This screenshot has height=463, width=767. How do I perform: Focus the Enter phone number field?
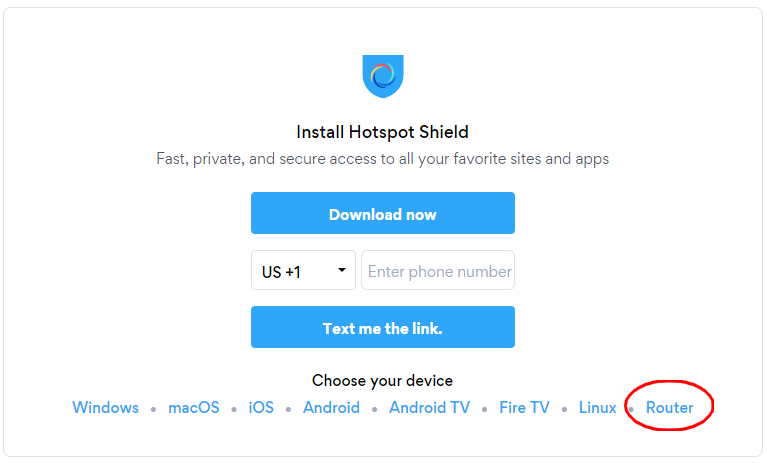click(438, 270)
